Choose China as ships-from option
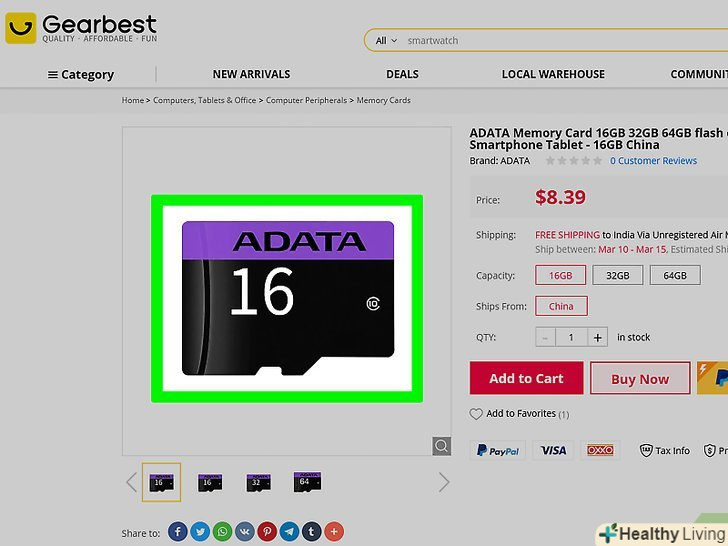 point(561,306)
